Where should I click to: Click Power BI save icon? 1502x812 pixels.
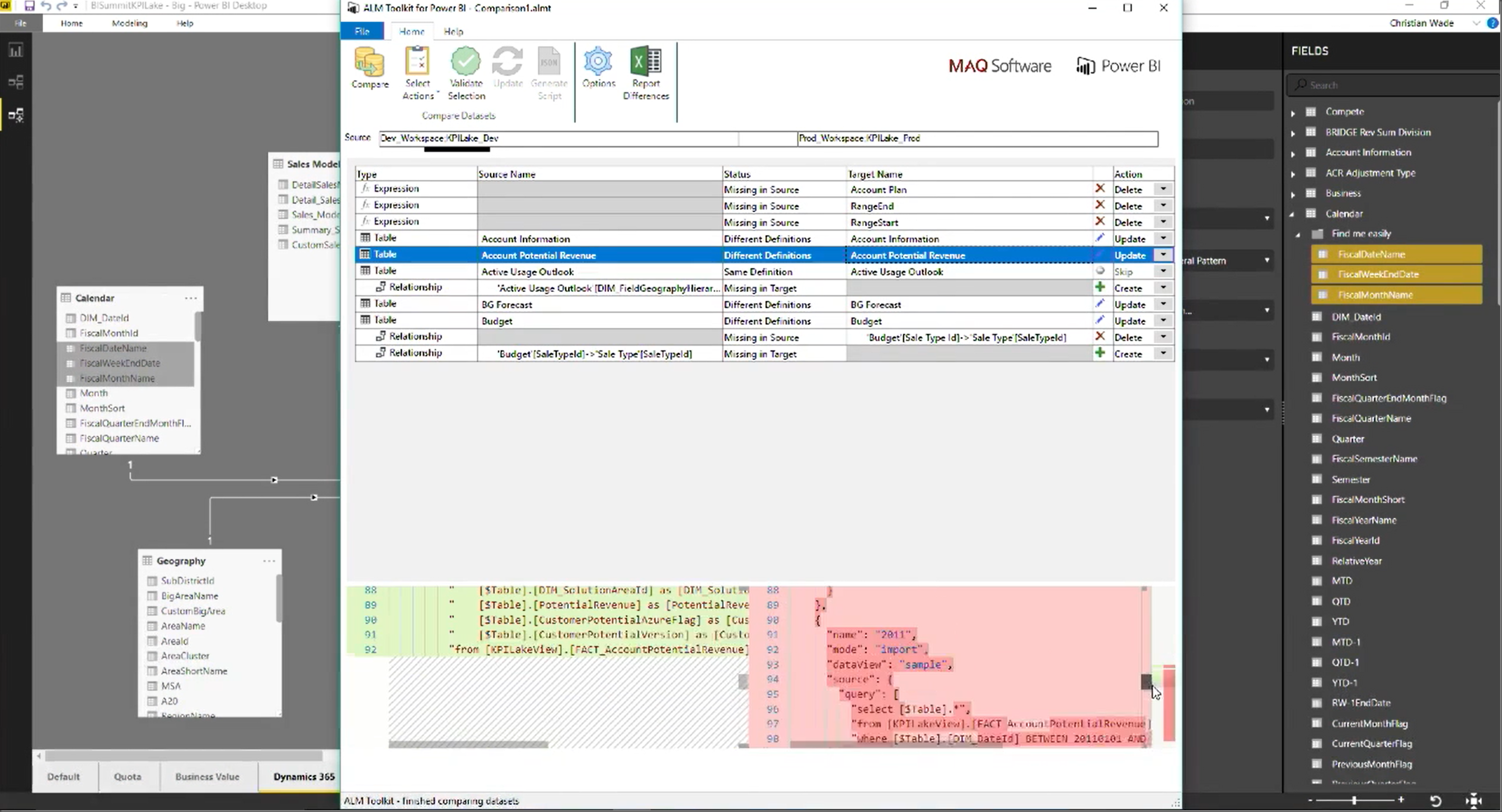29,6
